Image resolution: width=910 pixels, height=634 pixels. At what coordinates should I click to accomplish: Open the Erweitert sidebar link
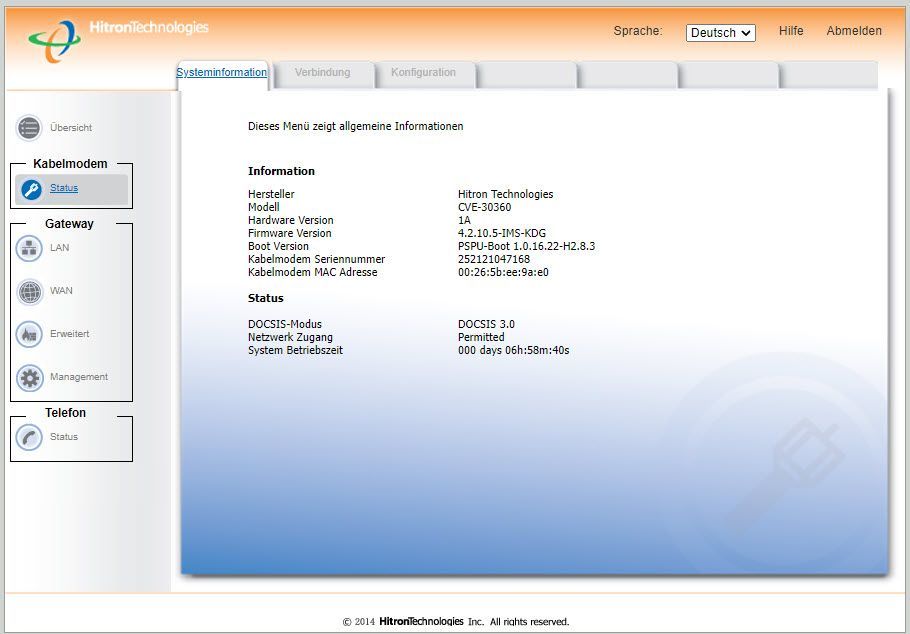click(x=70, y=334)
